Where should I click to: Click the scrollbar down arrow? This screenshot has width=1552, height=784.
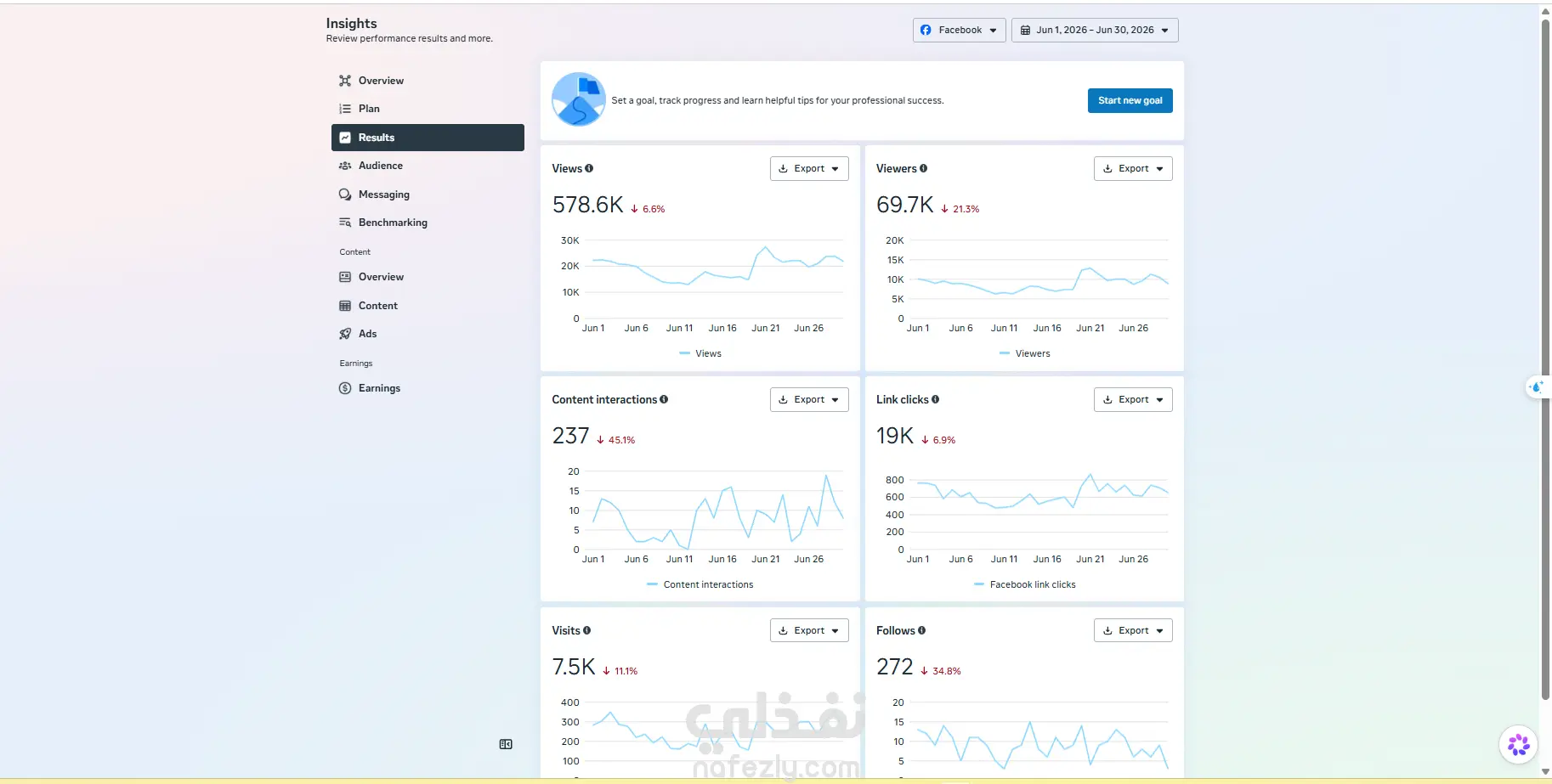(x=1545, y=772)
